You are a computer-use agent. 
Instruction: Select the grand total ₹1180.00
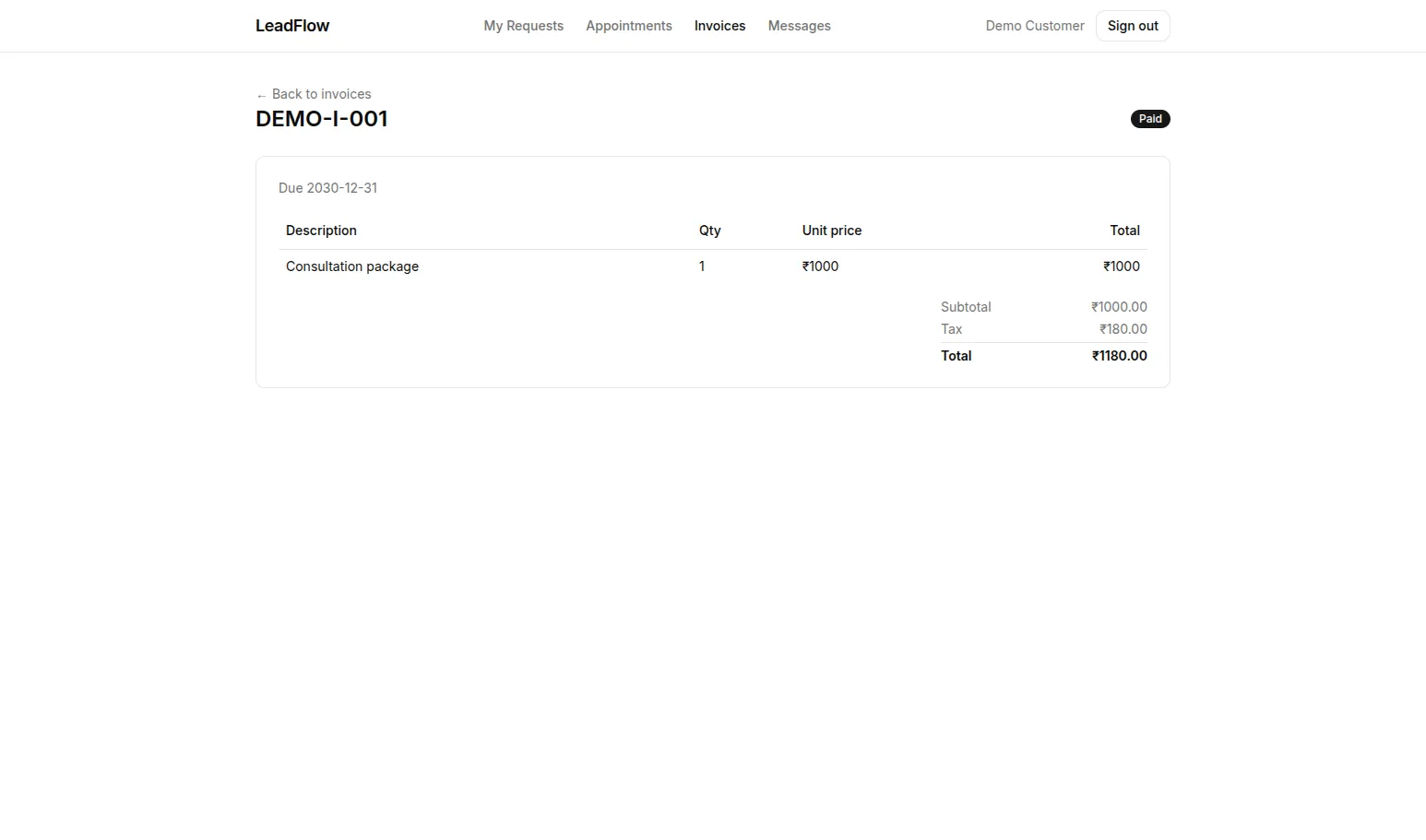(x=1119, y=356)
